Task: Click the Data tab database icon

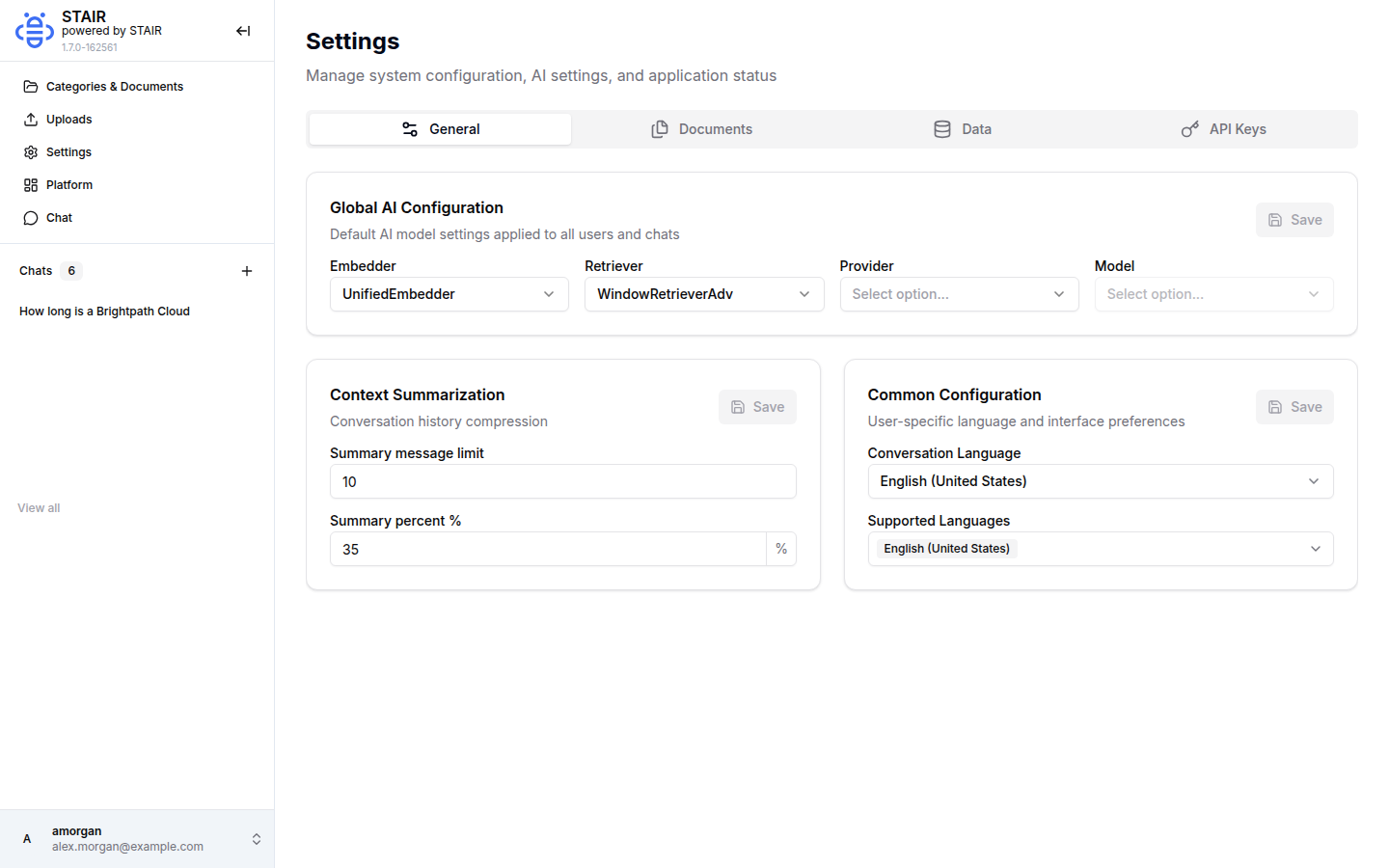Action: pyautogui.click(x=942, y=129)
